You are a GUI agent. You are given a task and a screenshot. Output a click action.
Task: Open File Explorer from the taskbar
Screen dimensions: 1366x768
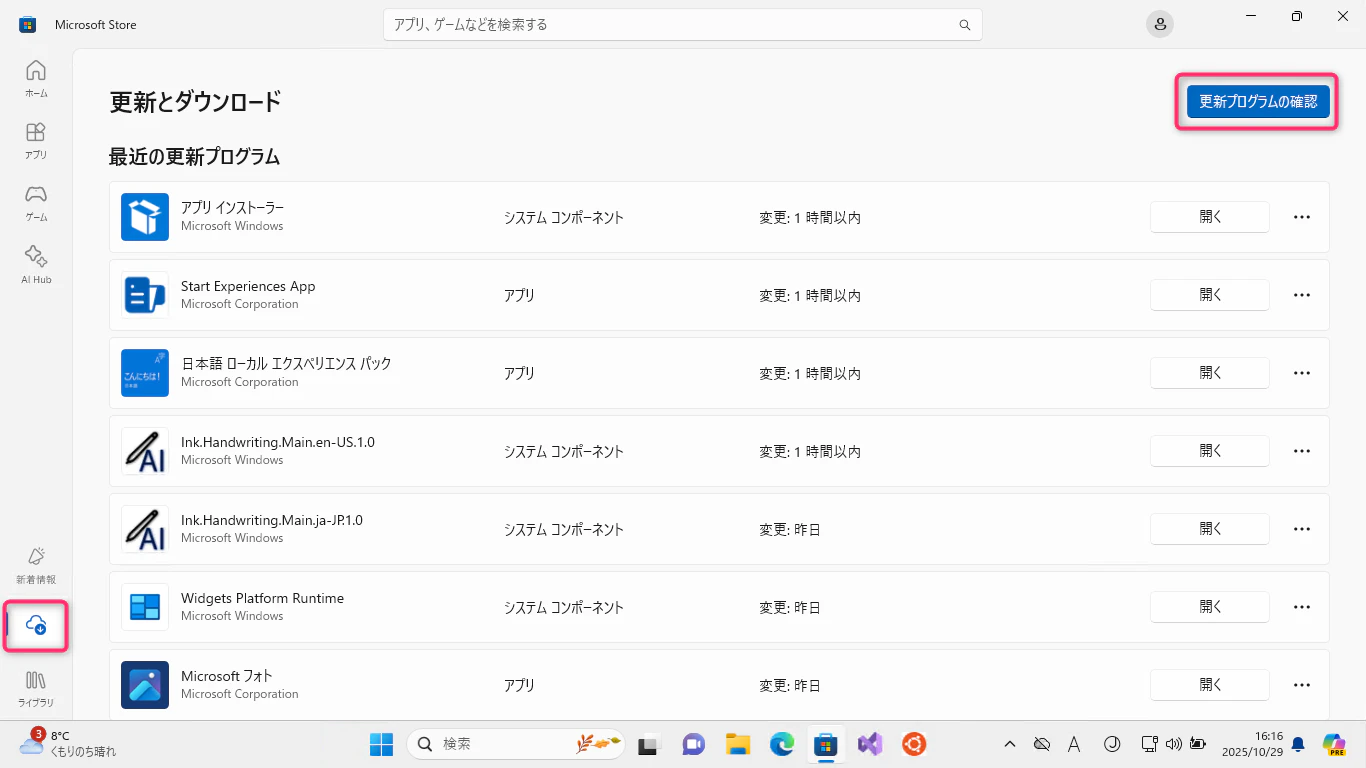738,744
